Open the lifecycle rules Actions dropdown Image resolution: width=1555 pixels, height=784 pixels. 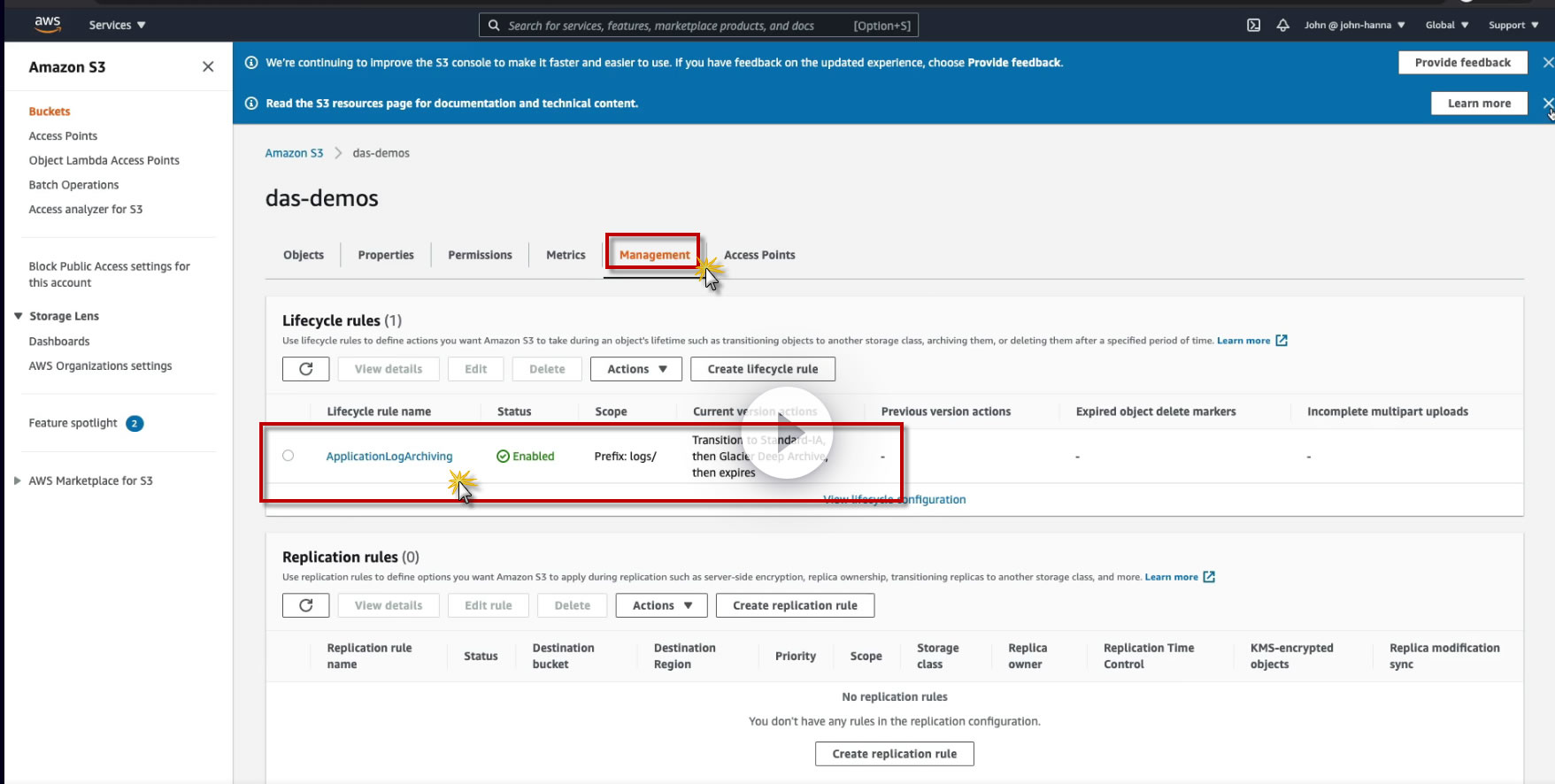click(636, 369)
